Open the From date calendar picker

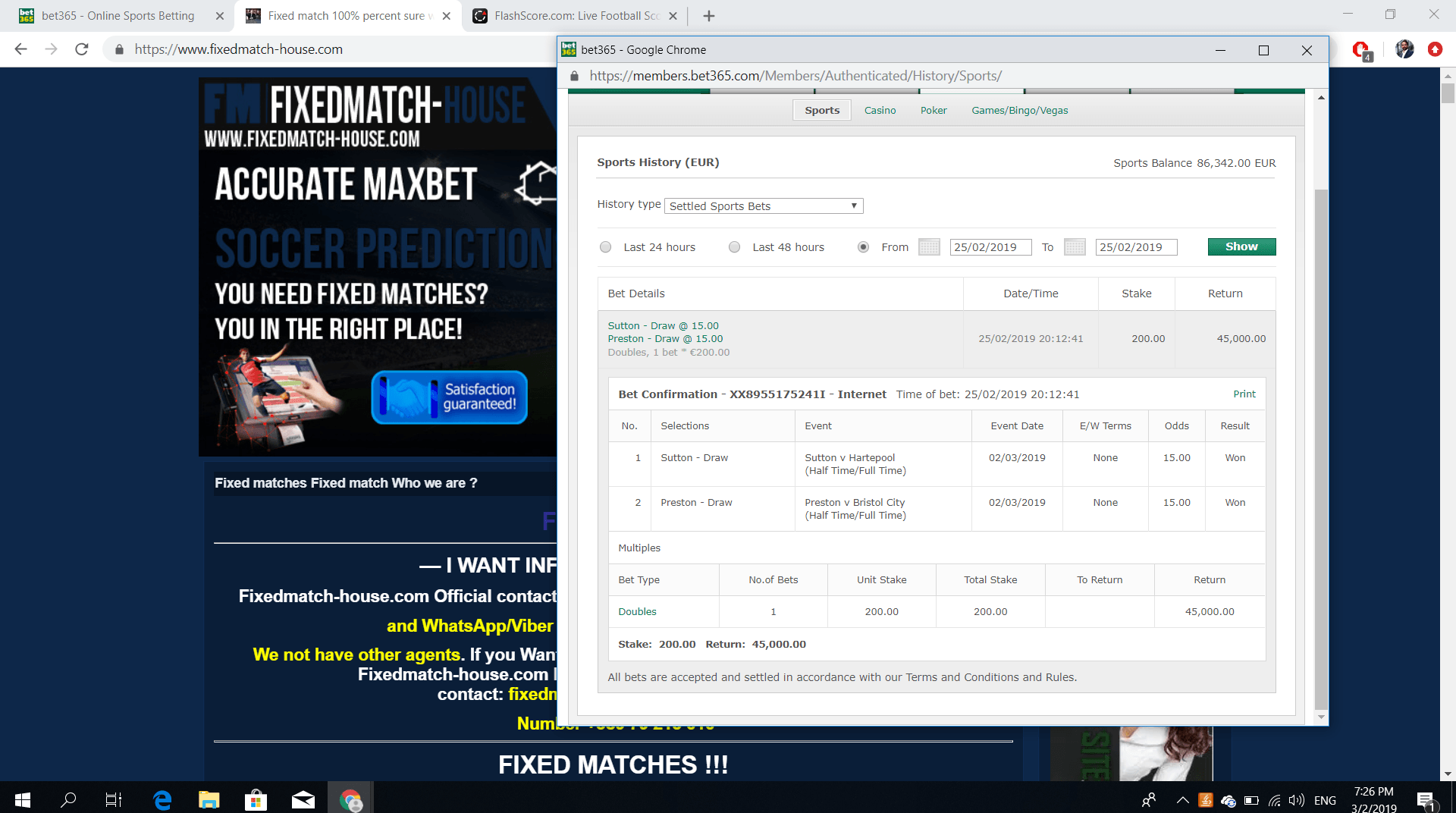pyautogui.click(x=929, y=246)
